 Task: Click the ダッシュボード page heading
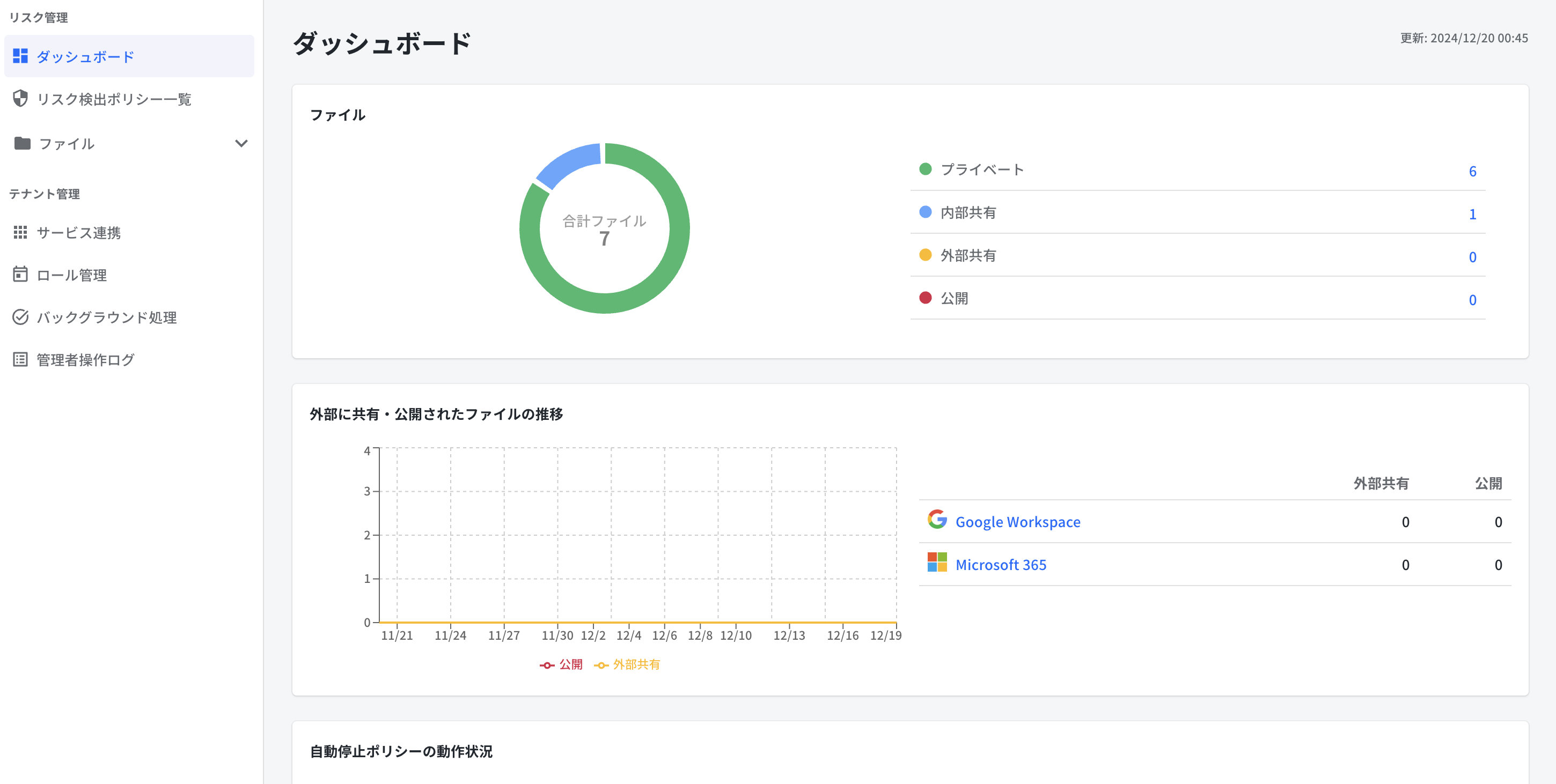click(381, 43)
